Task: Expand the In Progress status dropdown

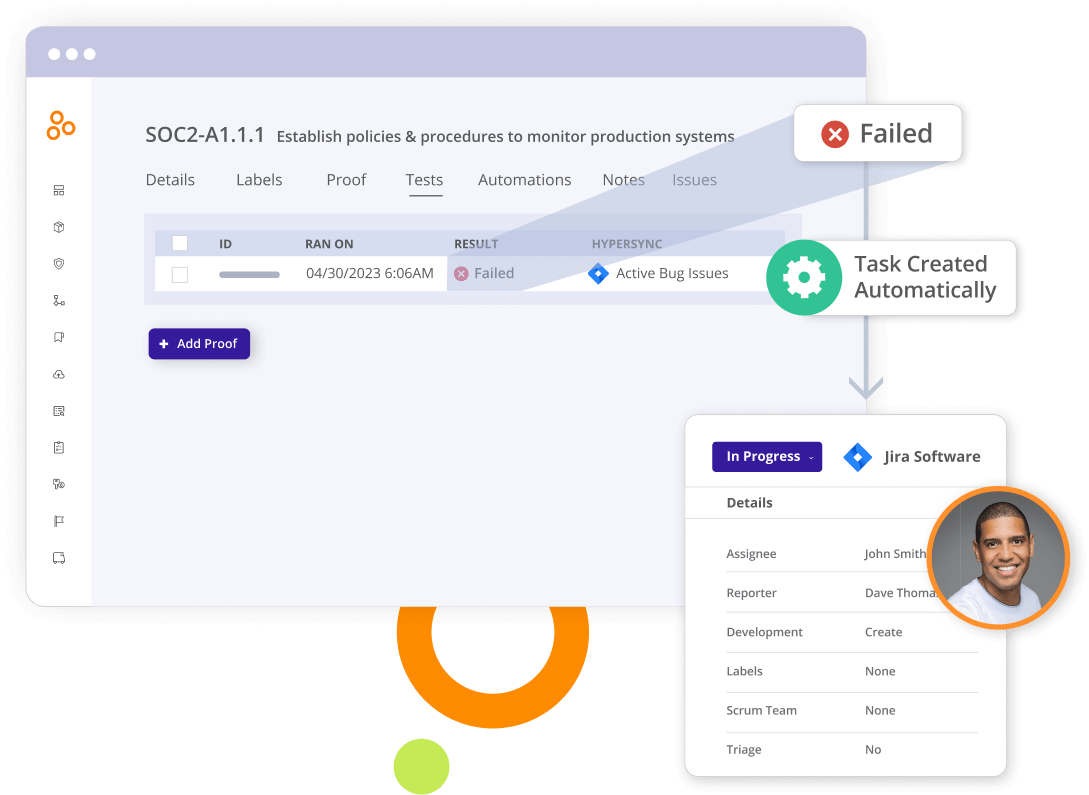Action: [x=767, y=457]
